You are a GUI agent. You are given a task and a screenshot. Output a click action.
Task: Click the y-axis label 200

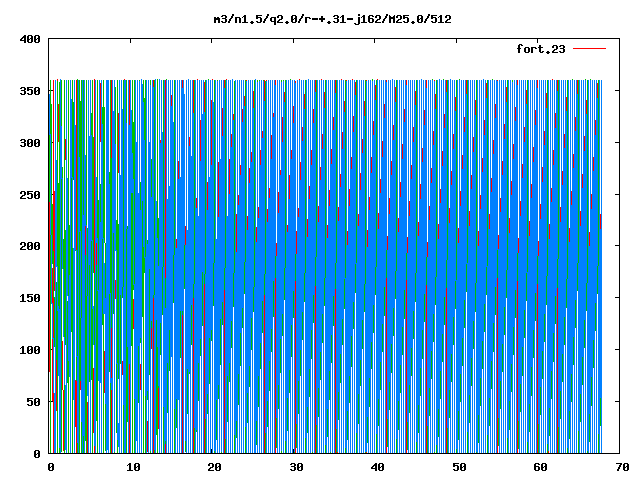point(30,246)
